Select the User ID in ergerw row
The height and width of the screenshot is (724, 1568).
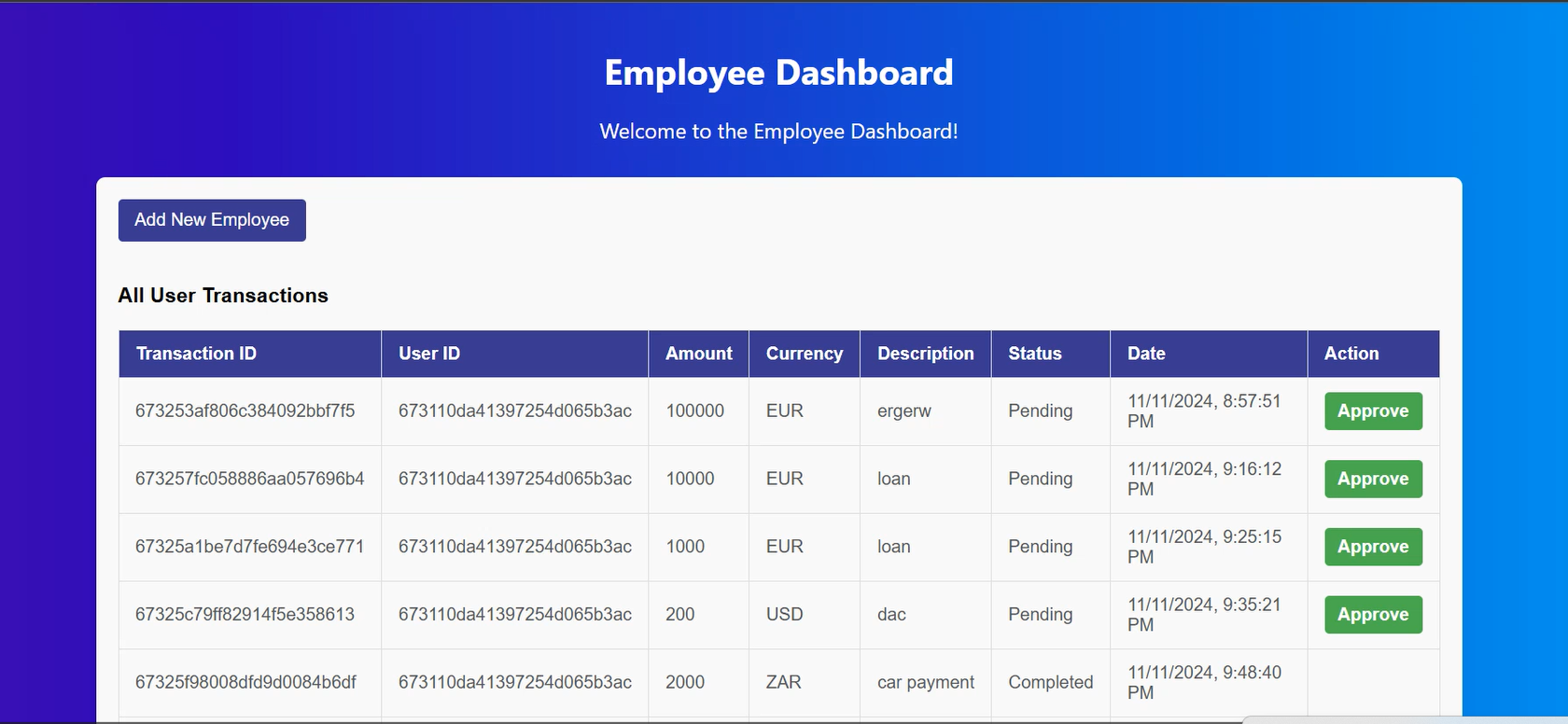[x=515, y=411]
